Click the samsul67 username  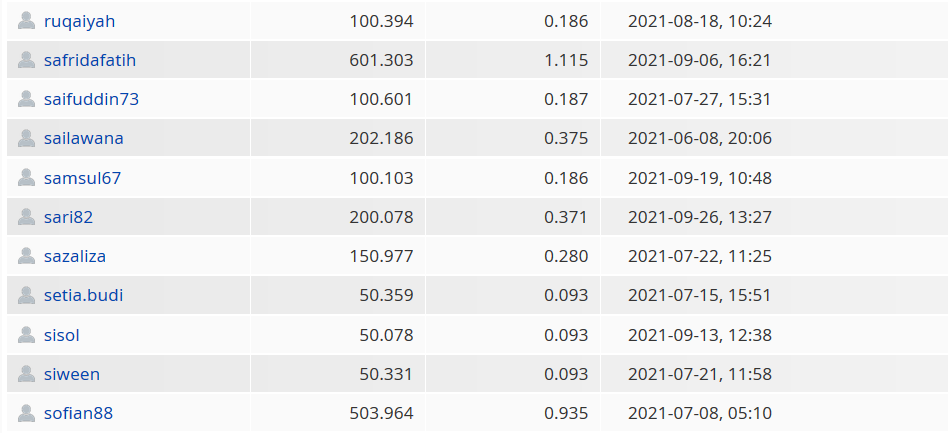point(82,178)
